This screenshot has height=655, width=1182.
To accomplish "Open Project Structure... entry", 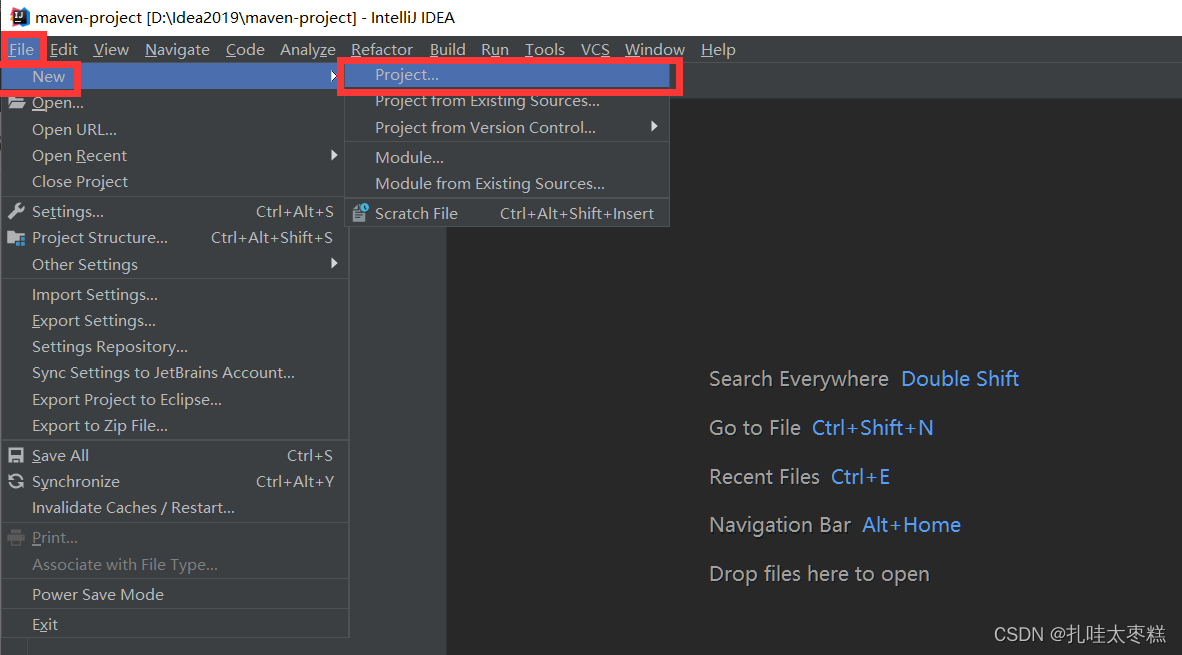I will 175,237.
